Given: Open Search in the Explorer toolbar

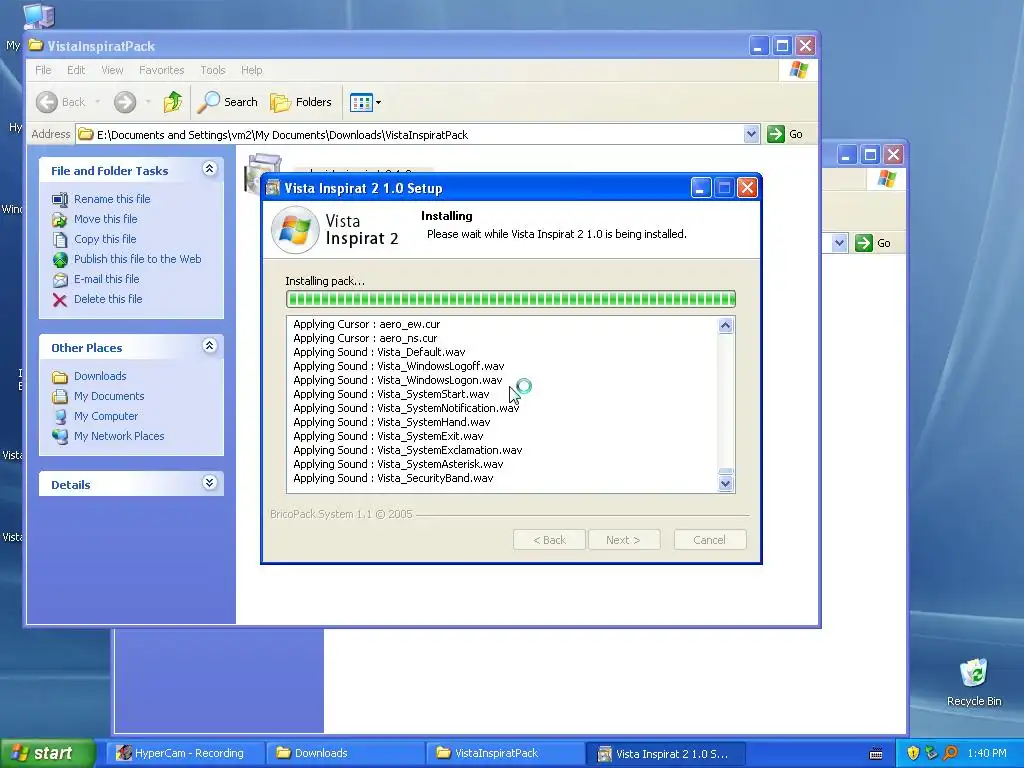Looking at the screenshot, I should [228, 102].
